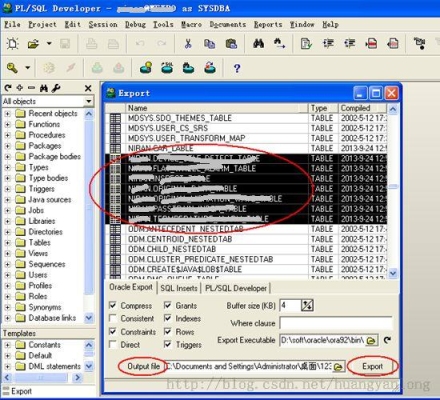This screenshot has height=400, width=440.
Task: Browse for output file folder icon
Action: [x=338, y=367]
